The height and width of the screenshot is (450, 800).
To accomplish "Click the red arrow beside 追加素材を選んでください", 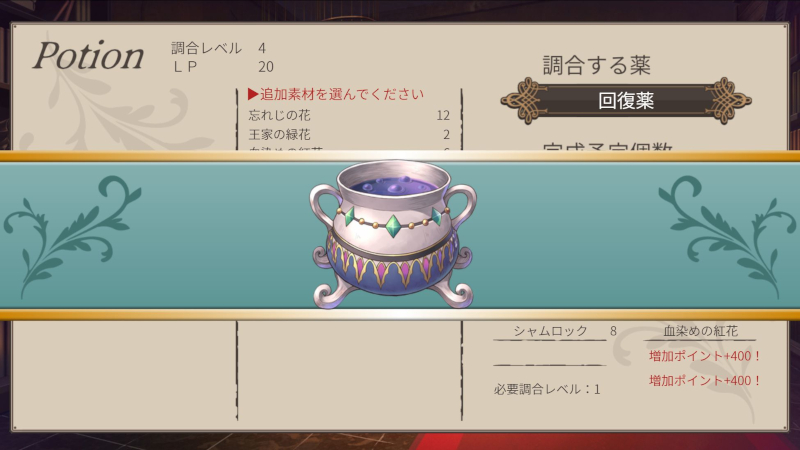I will (x=253, y=94).
